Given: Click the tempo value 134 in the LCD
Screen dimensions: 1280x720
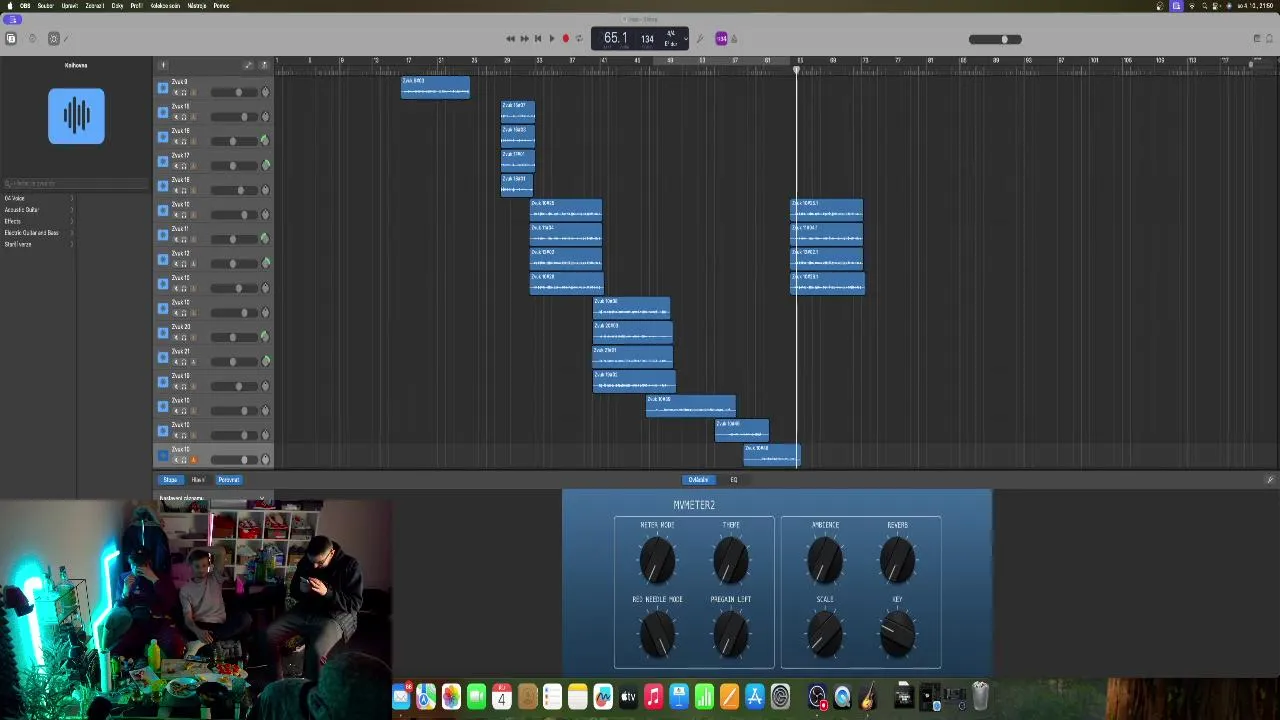Looking at the screenshot, I should (647, 39).
